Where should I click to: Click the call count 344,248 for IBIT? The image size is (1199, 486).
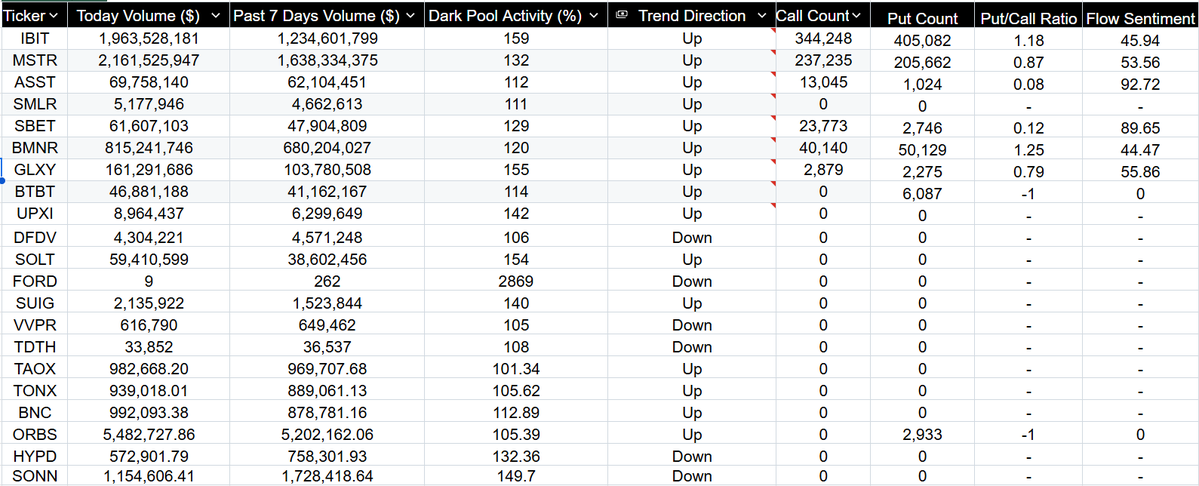[x=823, y=37]
